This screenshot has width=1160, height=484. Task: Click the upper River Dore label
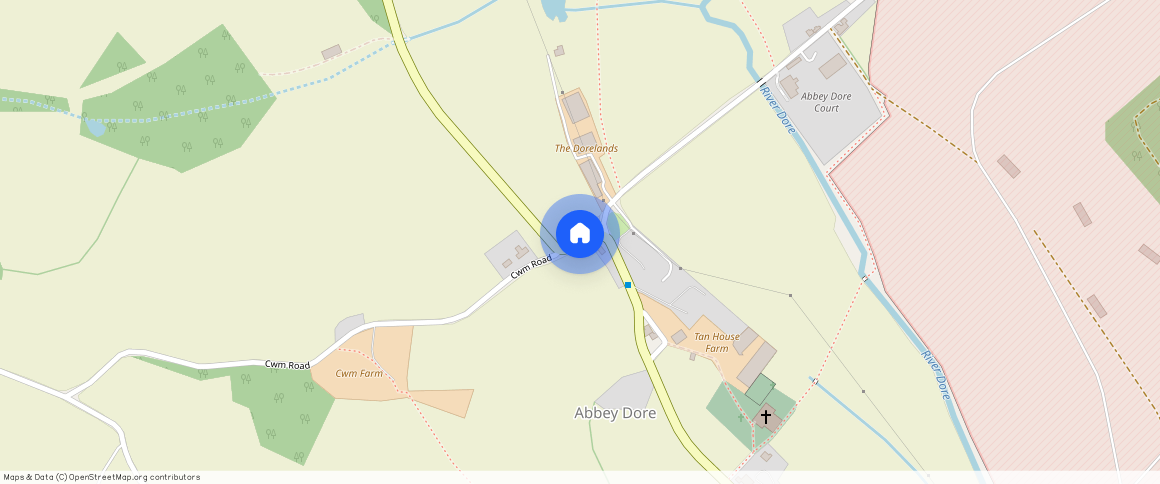tap(779, 110)
